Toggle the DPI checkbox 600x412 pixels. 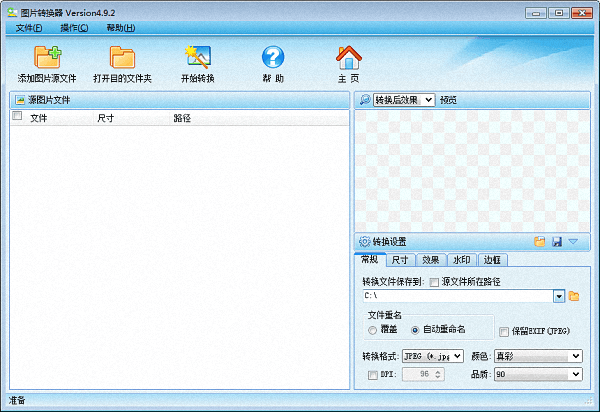click(373, 374)
